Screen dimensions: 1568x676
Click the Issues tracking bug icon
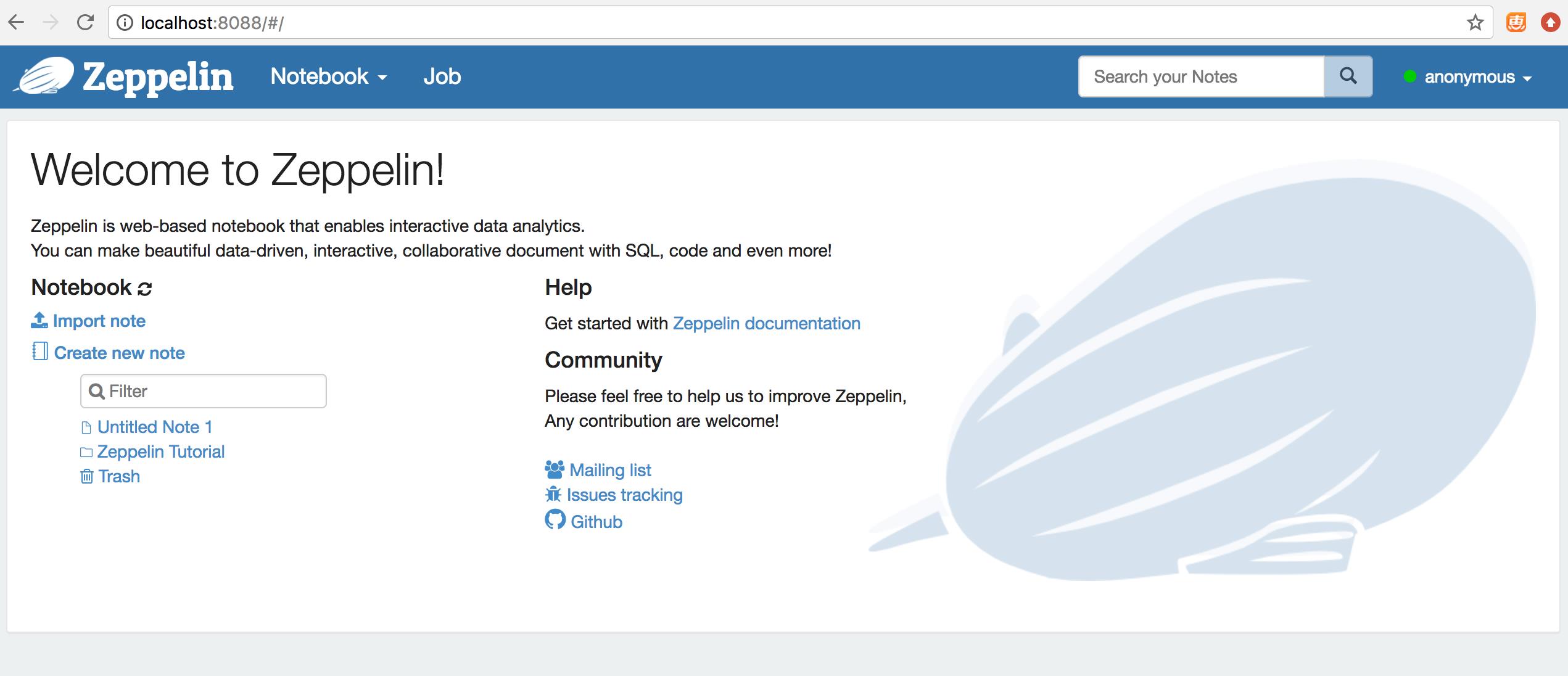553,494
